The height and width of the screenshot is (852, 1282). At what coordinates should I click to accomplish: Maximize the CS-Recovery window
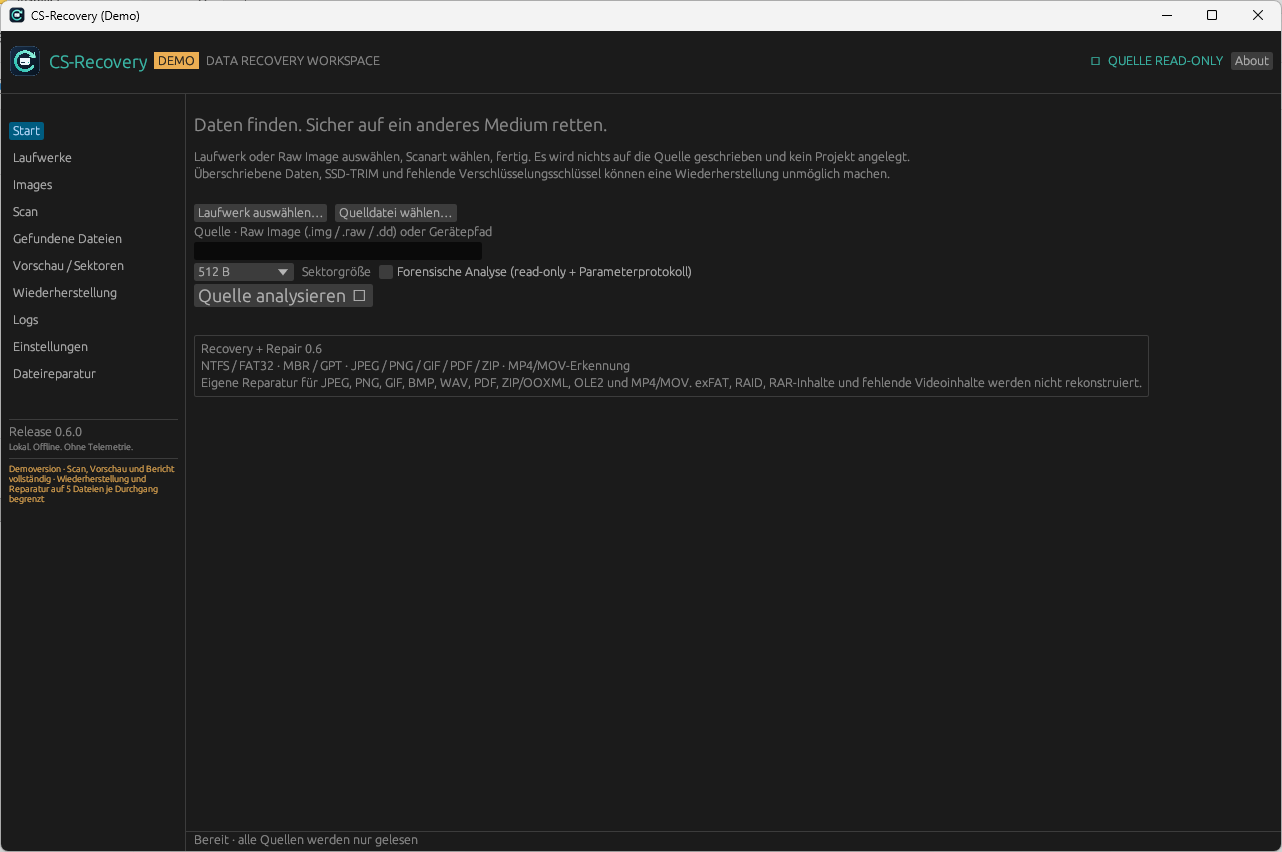[x=1212, y=15]
